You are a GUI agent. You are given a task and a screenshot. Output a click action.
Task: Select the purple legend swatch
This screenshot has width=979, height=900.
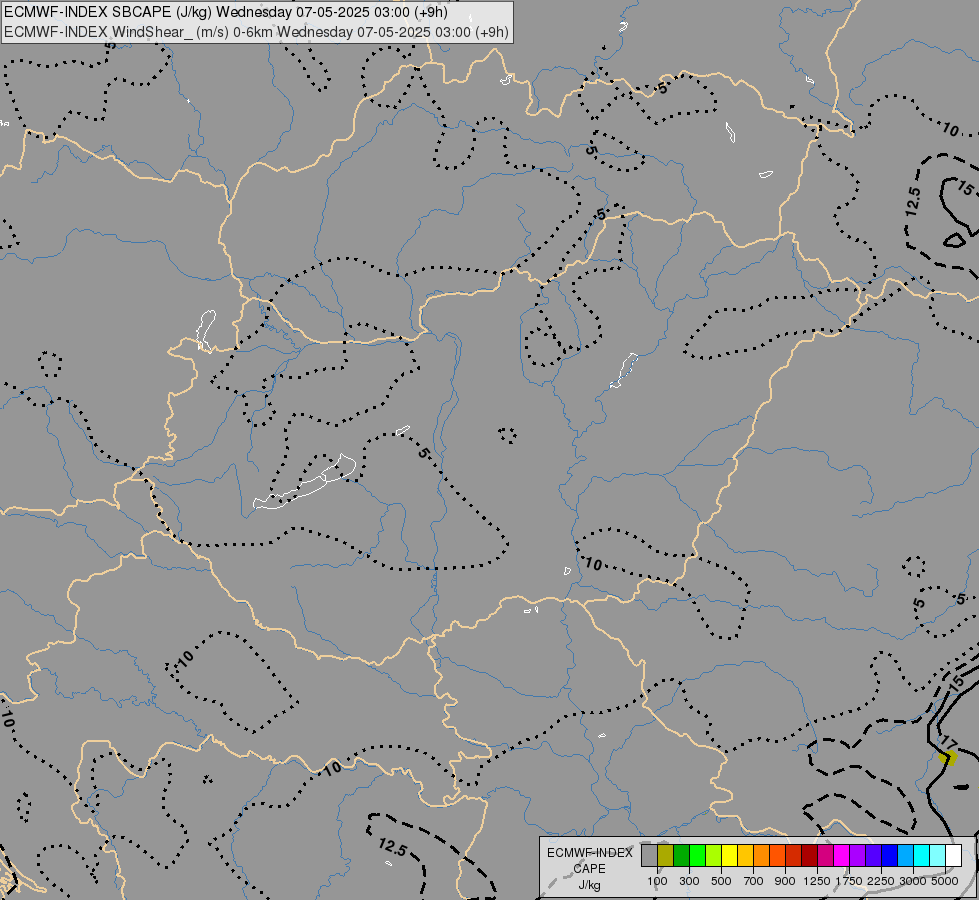[x=857, y=855]
